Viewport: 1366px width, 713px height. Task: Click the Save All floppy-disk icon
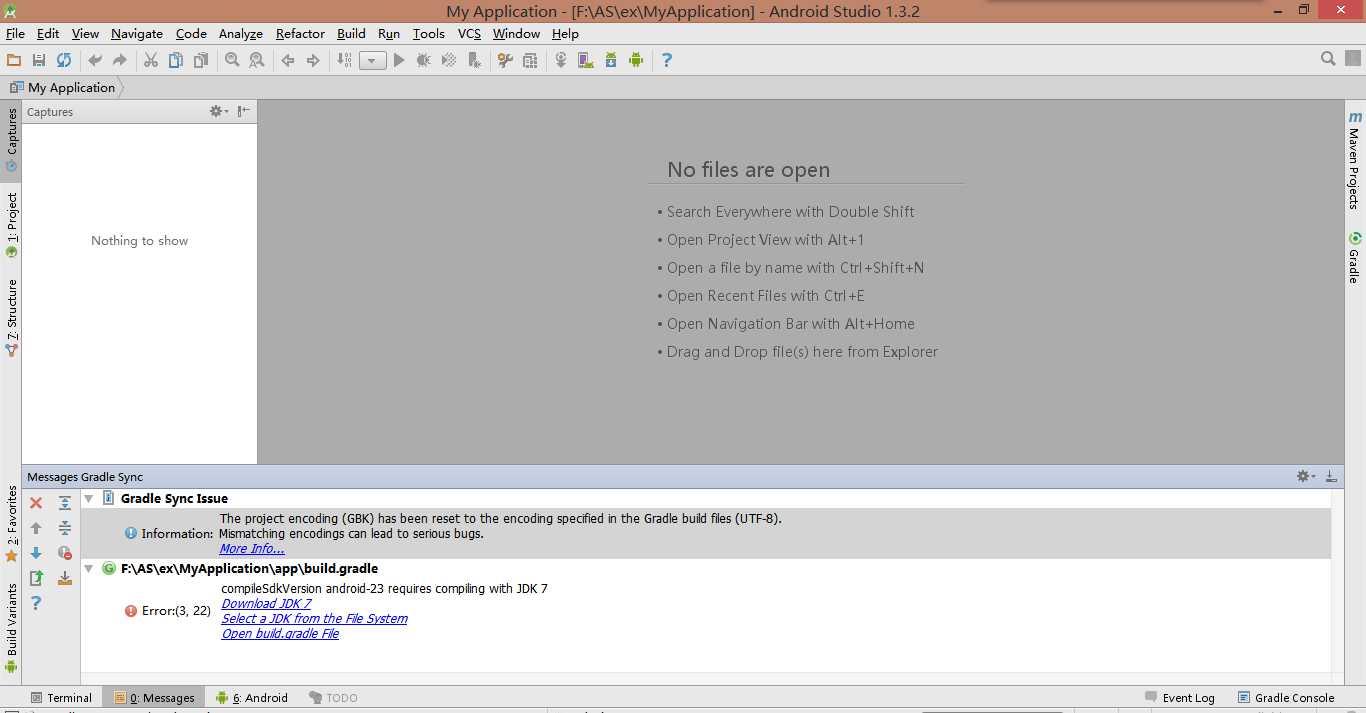[39, 60]
